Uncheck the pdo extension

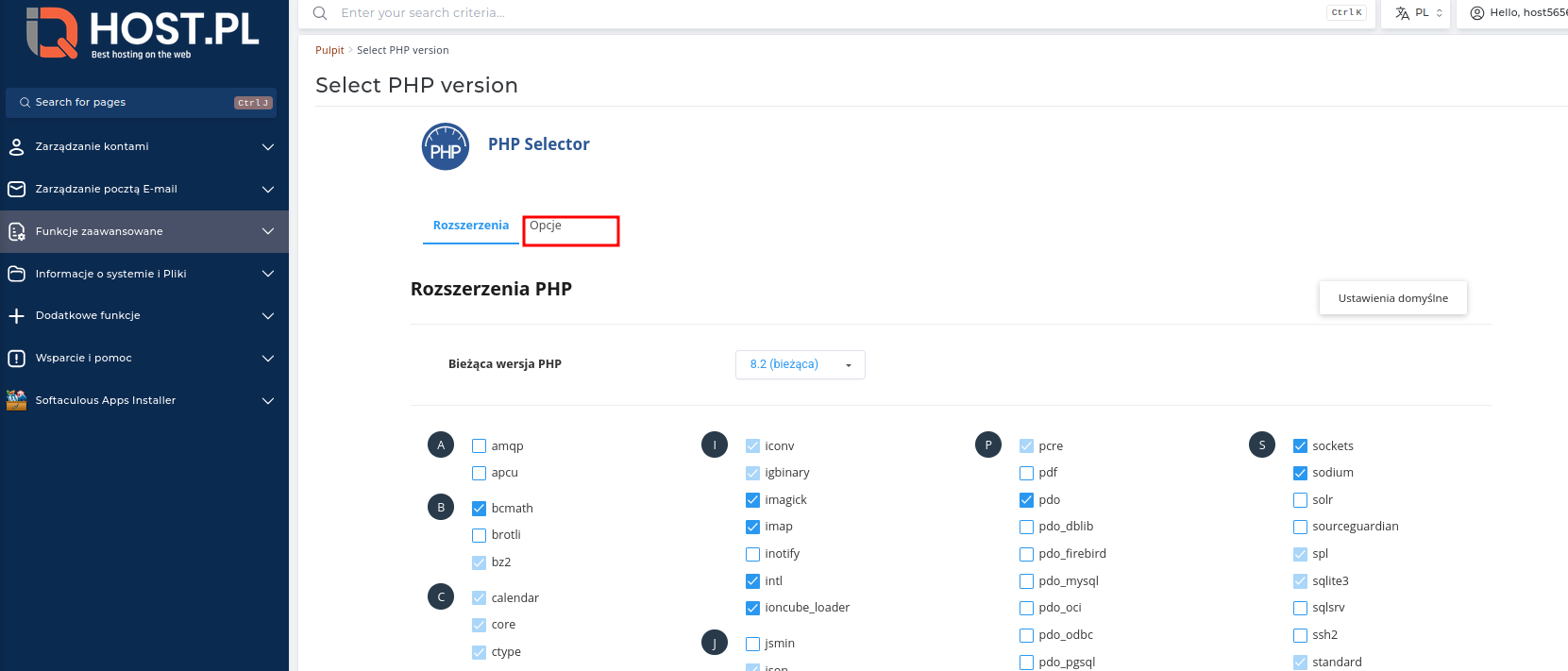pyautogui.click(x=1026, y=500)
